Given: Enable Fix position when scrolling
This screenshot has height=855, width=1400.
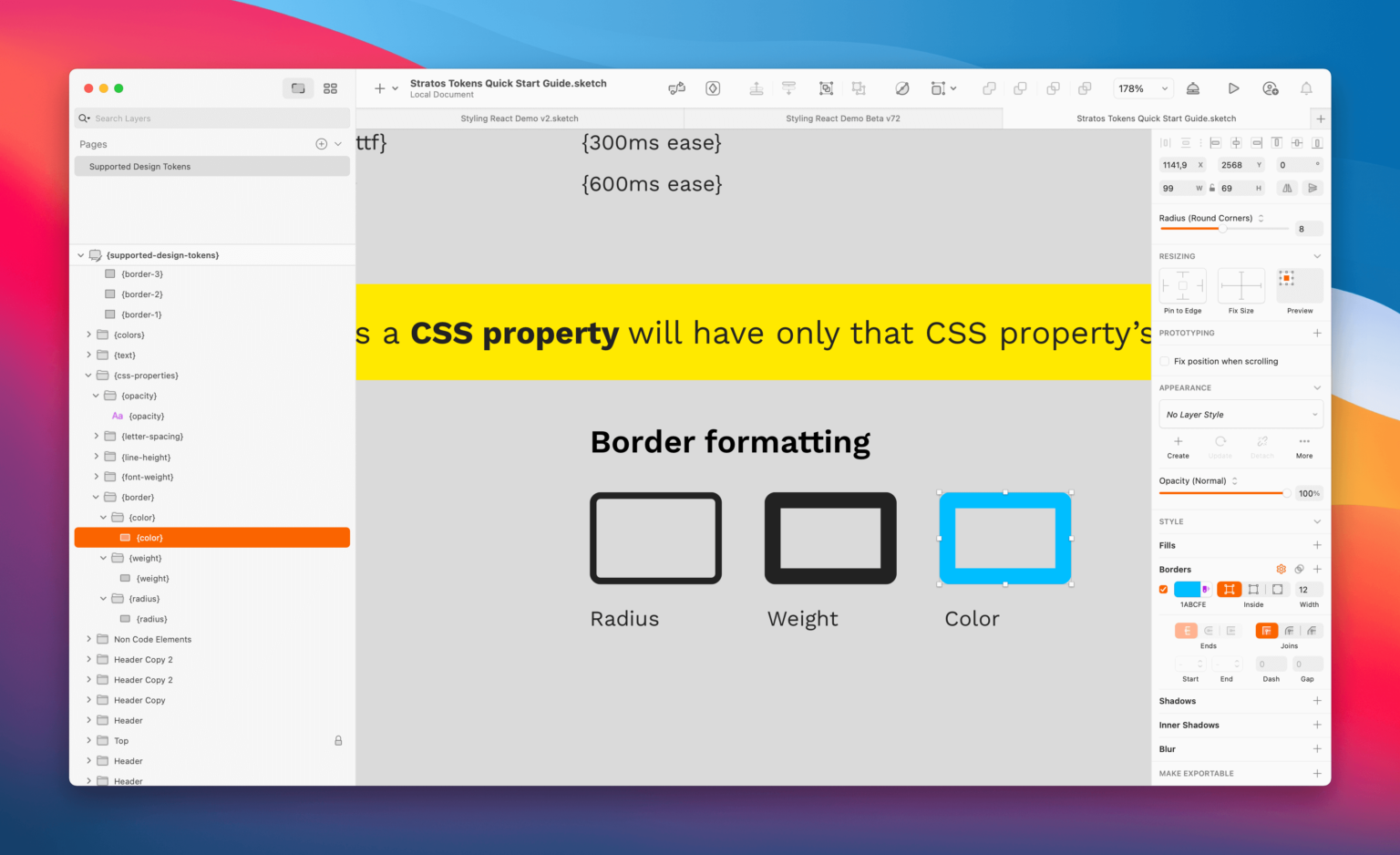Looking at the screenshot, I should [1164, 361].
